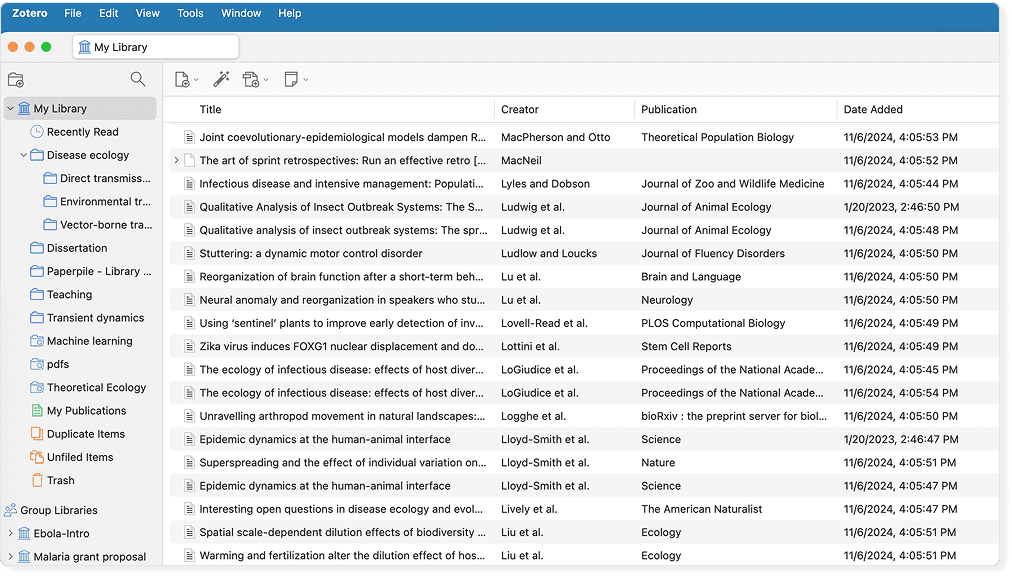This screenshot has height=576, width=1012.
Task: Click the Add Attachment toolbar icon
Action: point(250,79)
